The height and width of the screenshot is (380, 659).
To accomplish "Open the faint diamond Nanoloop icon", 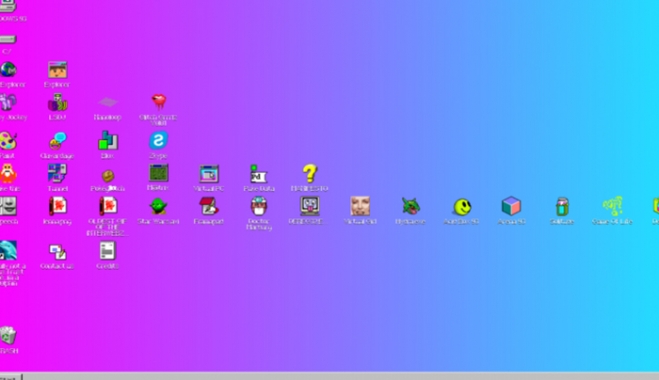I will coord(108,102).
